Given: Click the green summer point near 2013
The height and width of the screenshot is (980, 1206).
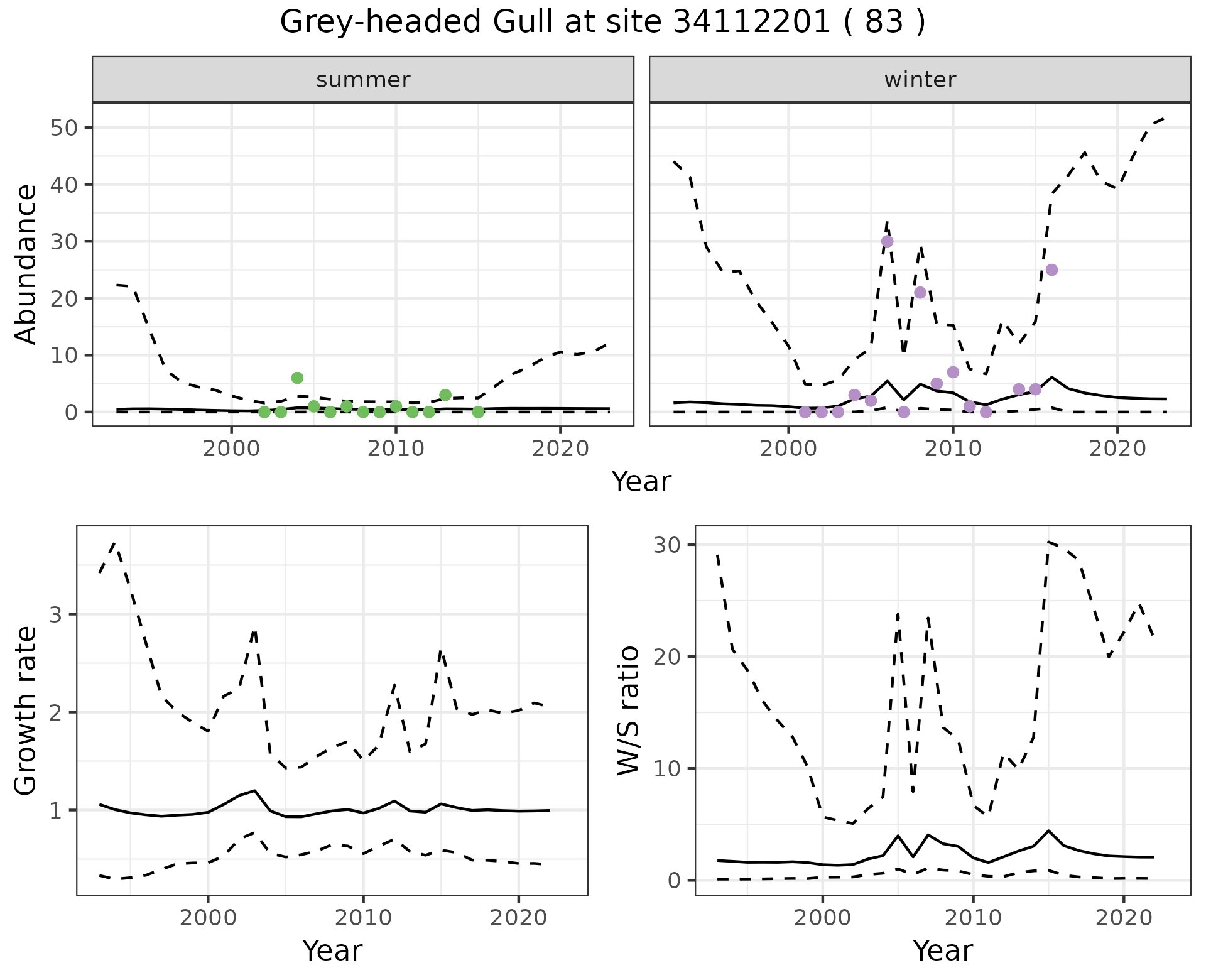Looking at the screenshot, I should click(445, 395).
